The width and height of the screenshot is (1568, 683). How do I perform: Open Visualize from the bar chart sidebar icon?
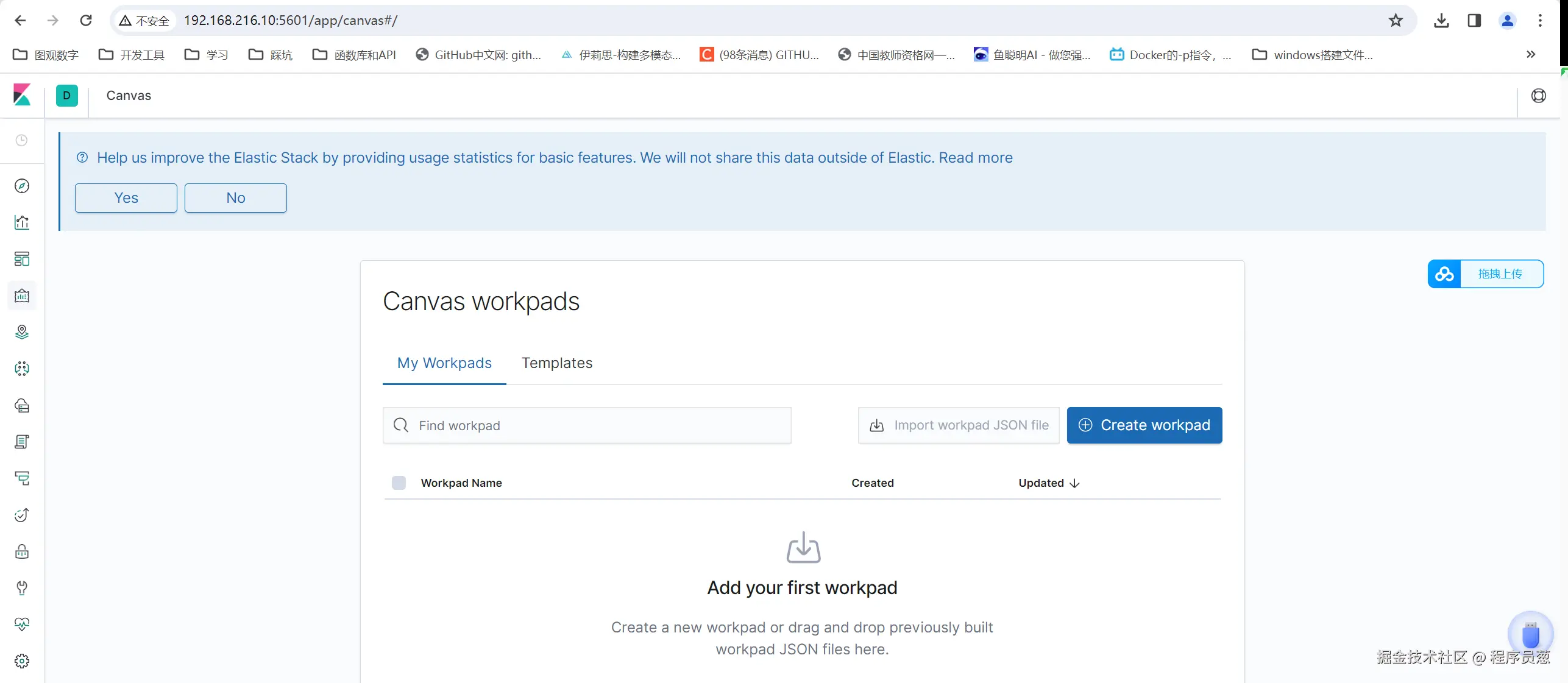coord(22,222)
